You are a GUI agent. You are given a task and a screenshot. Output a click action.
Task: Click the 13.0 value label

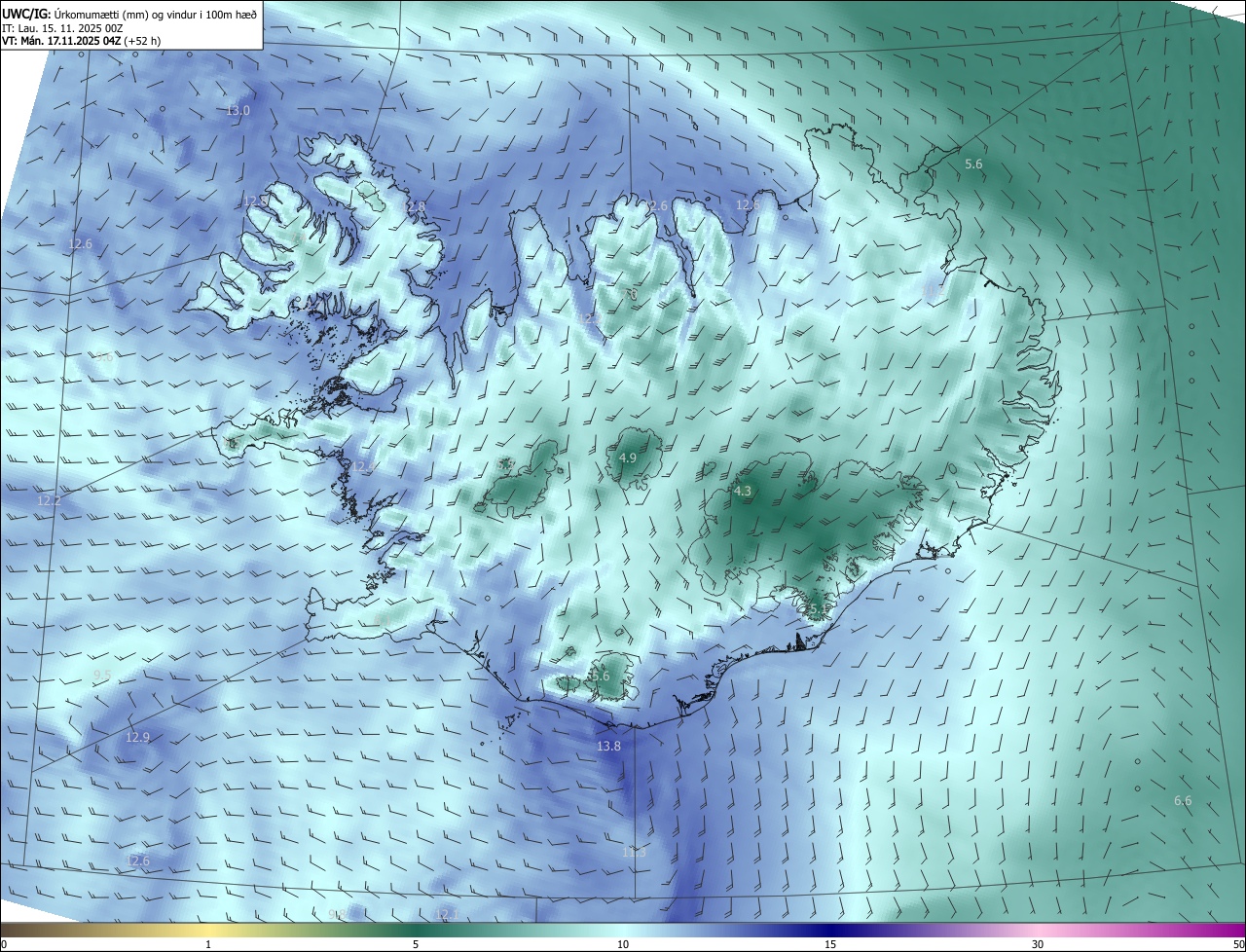[x=238, y=111]
